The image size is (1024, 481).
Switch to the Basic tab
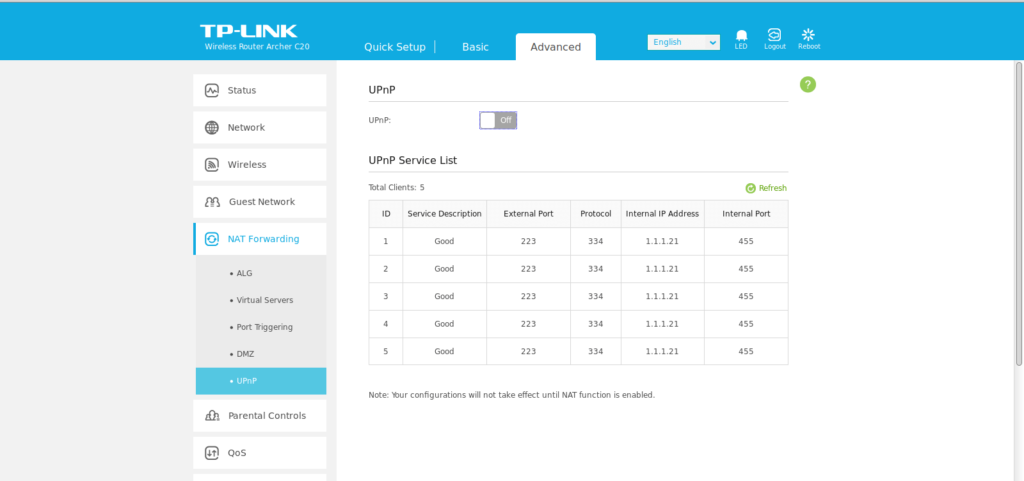coord(475,47)
